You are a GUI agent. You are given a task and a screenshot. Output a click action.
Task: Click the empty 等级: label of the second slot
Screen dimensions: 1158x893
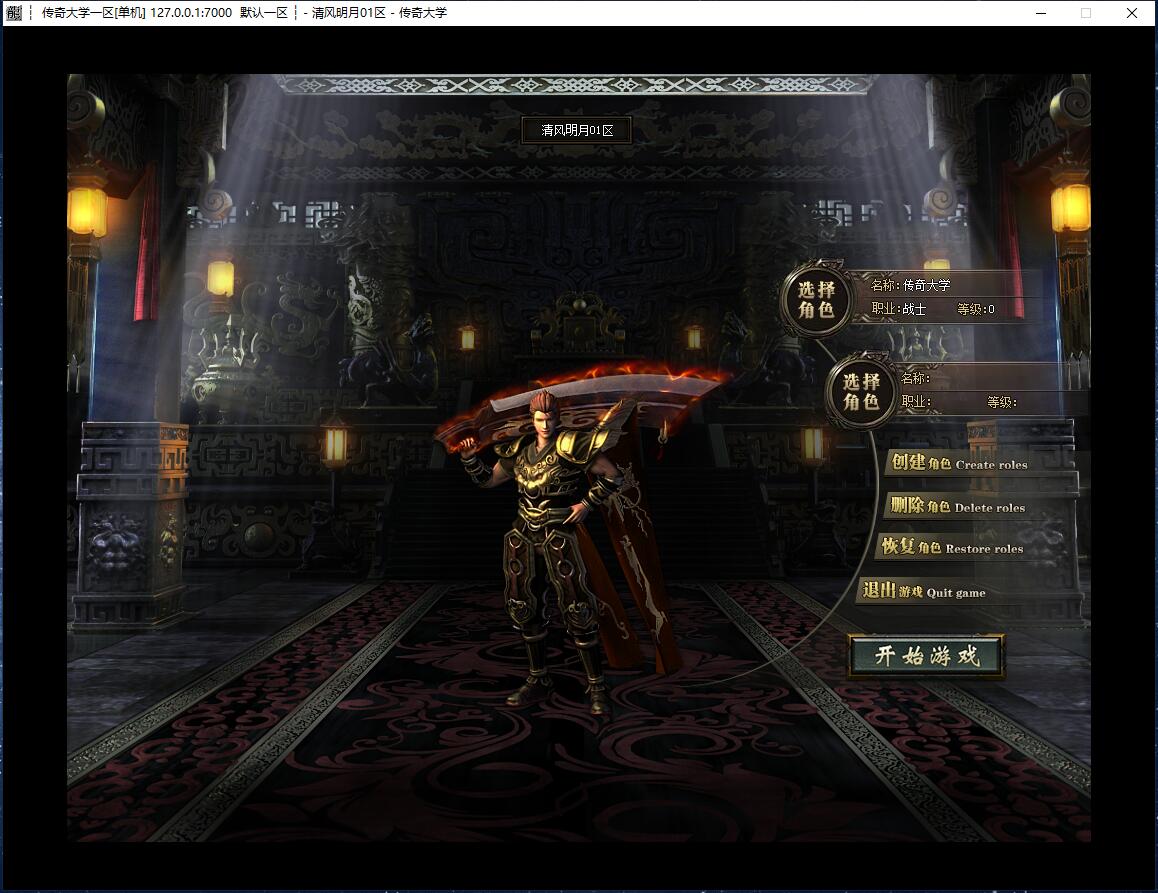[x=1002, y=403]
